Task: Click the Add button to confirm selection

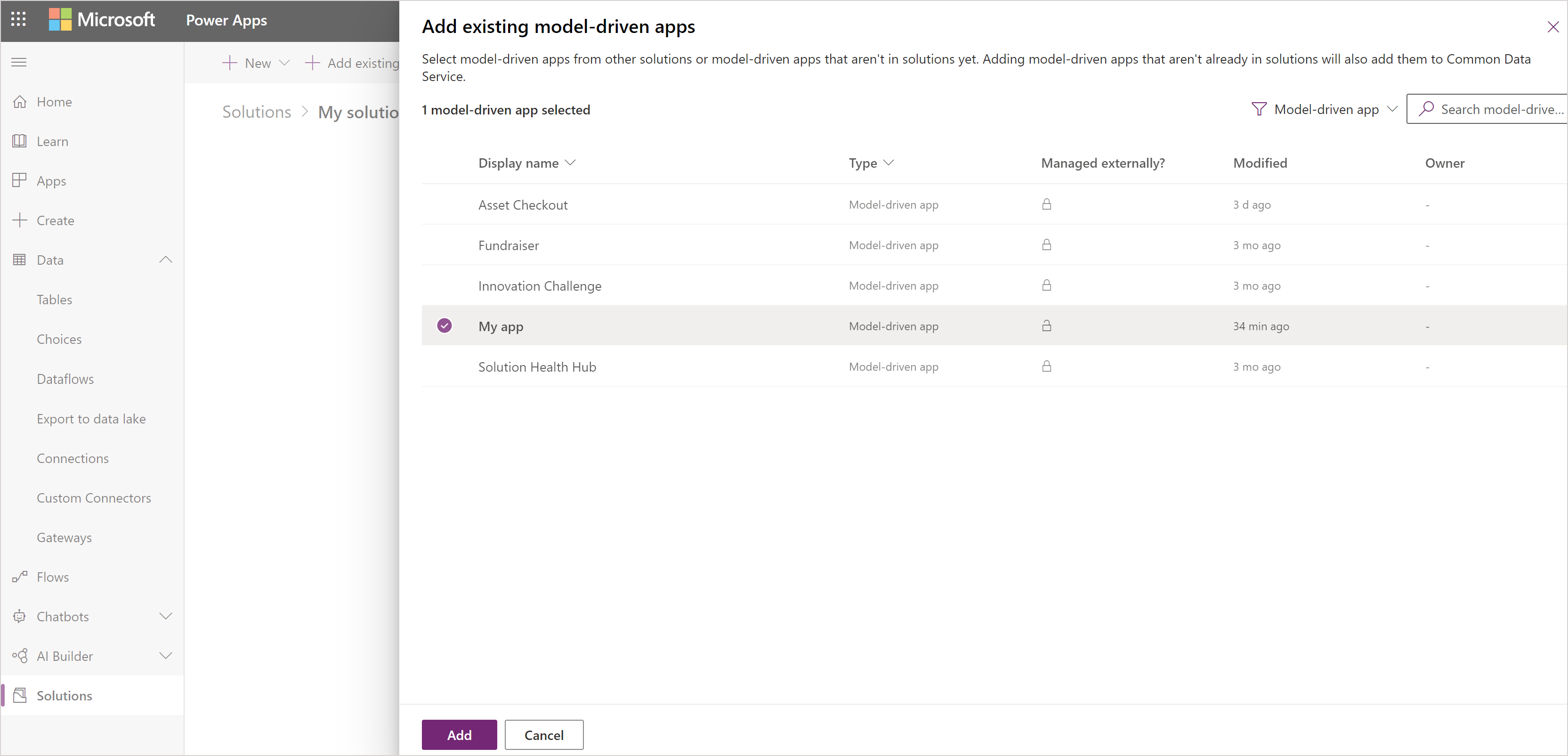Action: [x=458, y=735]
